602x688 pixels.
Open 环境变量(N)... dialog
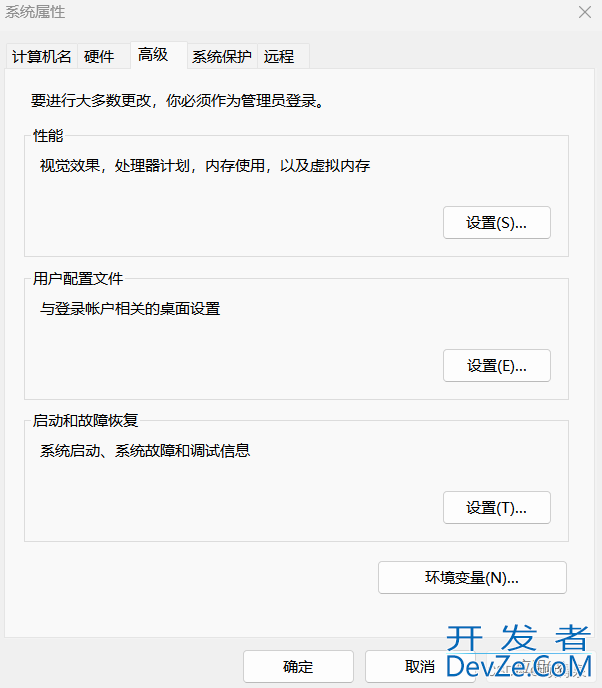click(x=472, y=577)
